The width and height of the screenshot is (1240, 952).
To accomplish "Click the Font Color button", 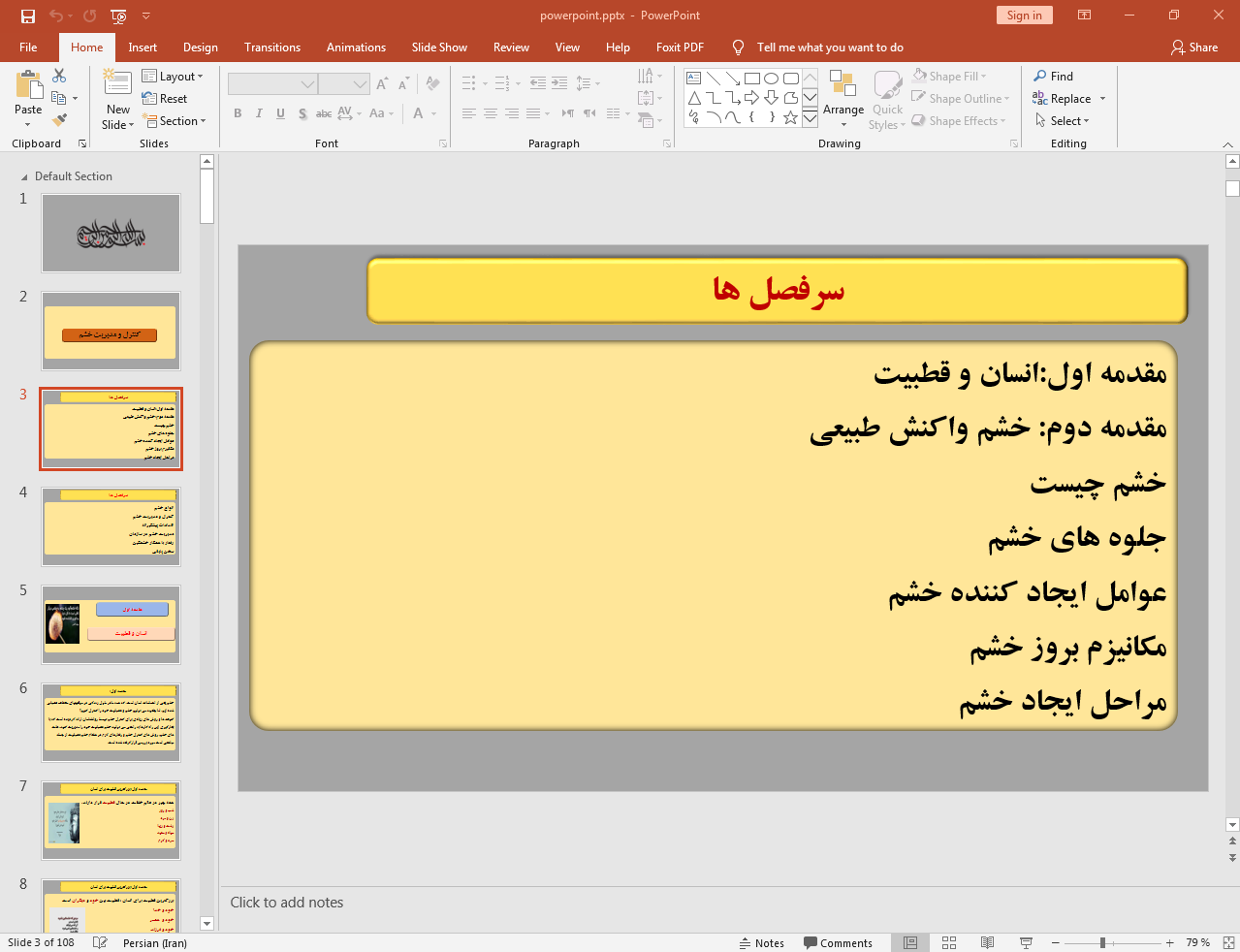I will pyautogui.click(x=419, y=113).
